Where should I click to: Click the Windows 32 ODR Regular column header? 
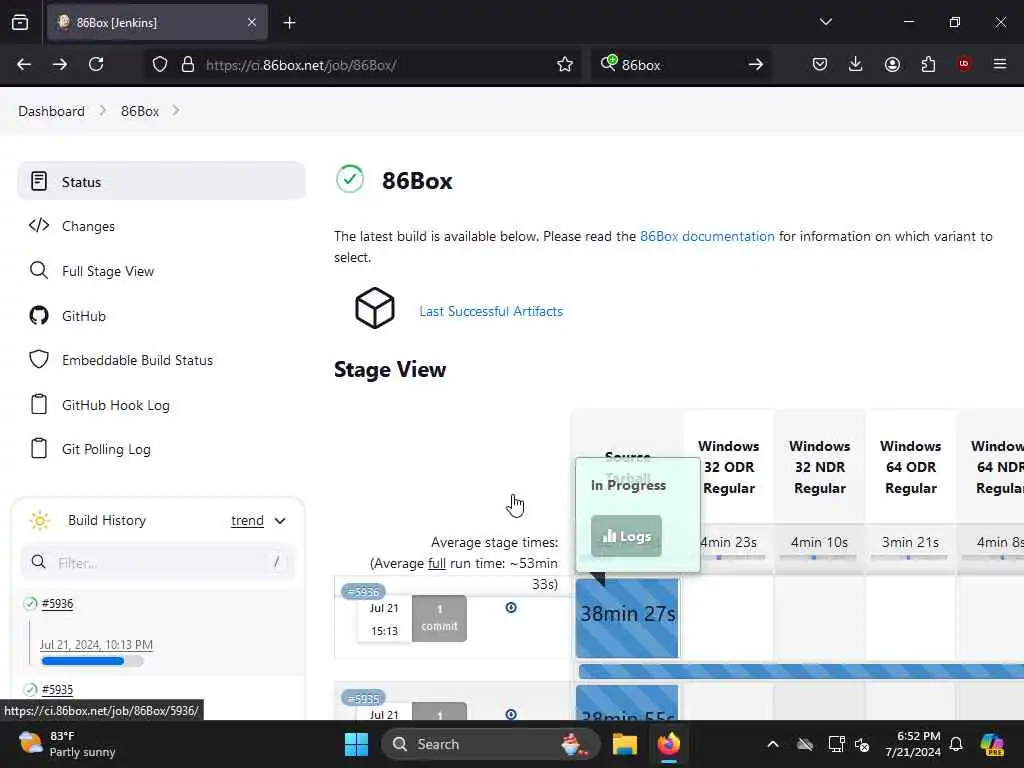click(x=729, y=467)
